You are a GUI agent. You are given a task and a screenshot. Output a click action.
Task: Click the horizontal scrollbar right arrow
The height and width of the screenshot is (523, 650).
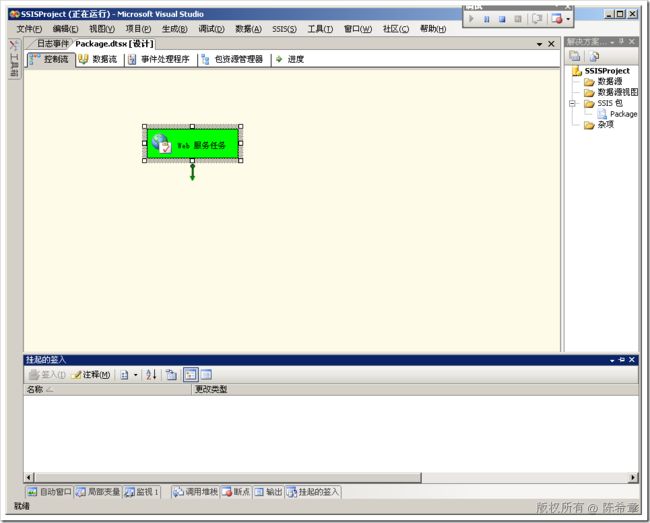pyautogui.click(x=633, y=477)
